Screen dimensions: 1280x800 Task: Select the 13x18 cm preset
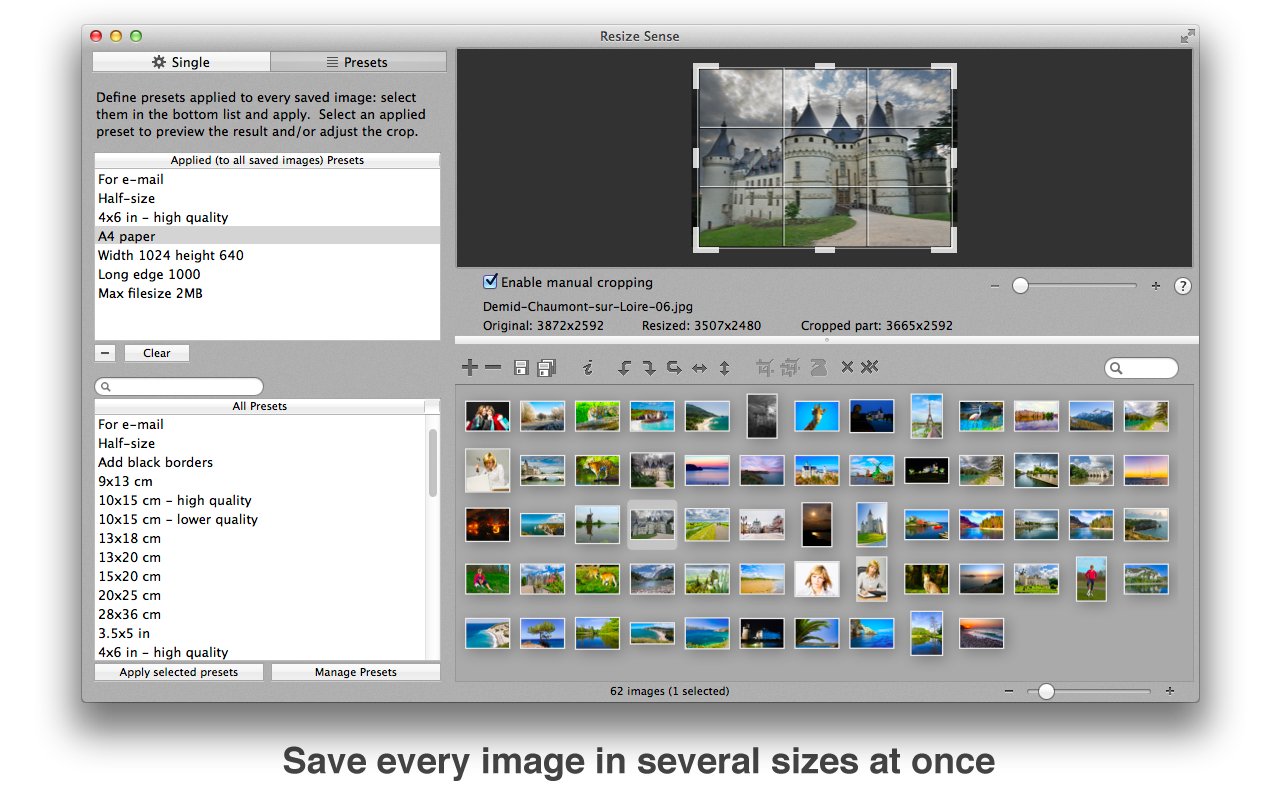point(260,538)
